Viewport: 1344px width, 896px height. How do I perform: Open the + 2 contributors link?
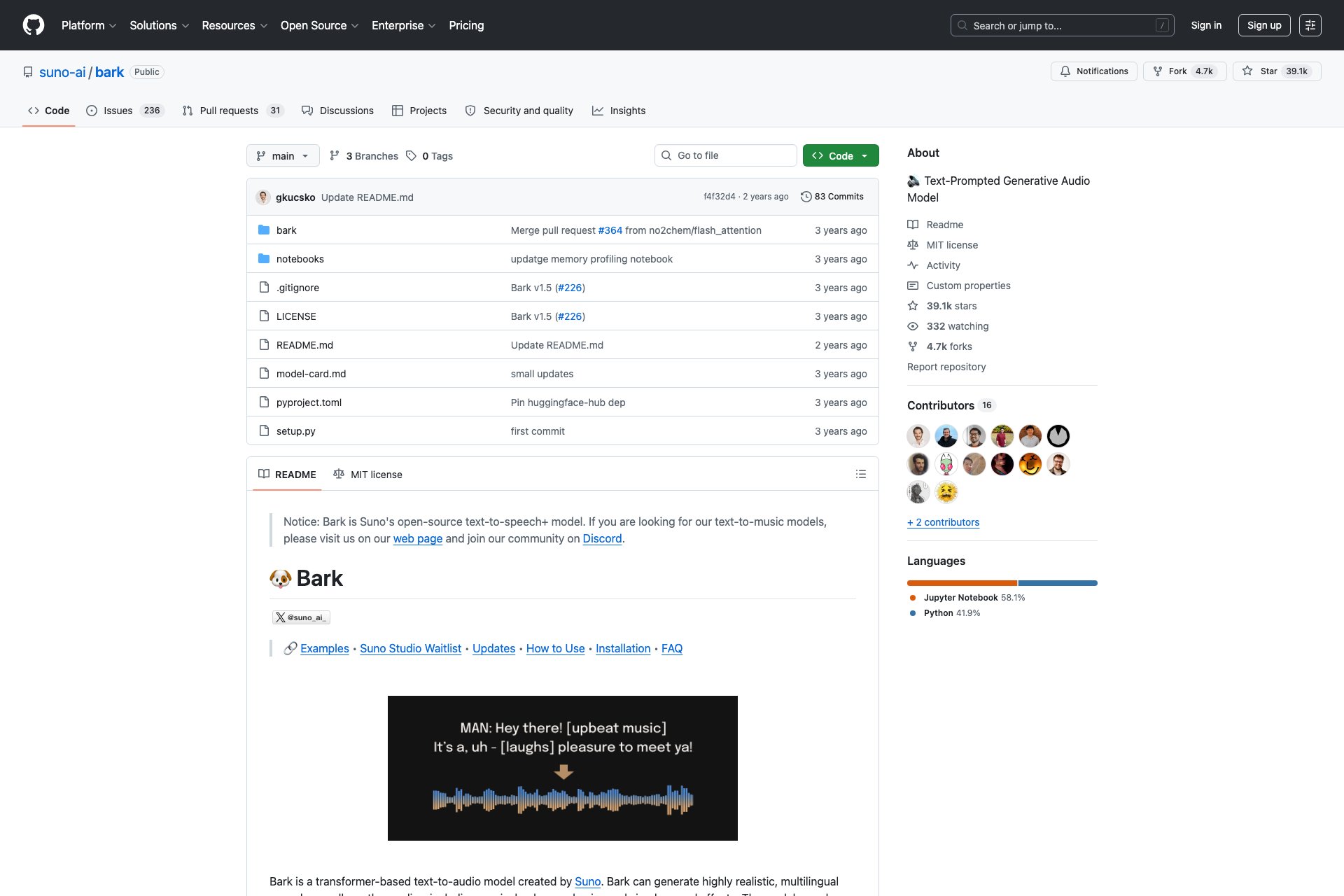[x=943, y=522]
